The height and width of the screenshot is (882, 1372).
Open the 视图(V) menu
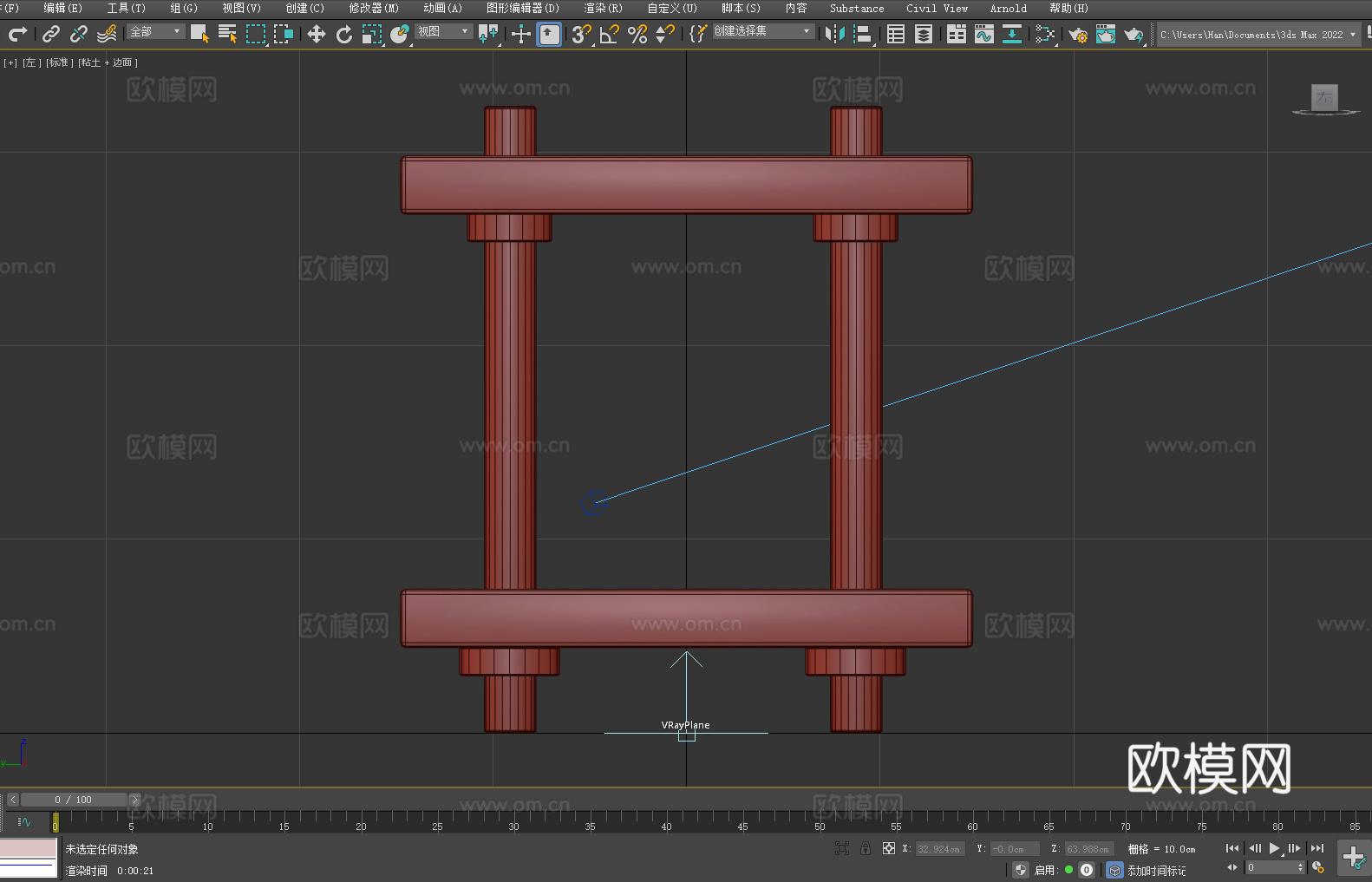point(241,8)
